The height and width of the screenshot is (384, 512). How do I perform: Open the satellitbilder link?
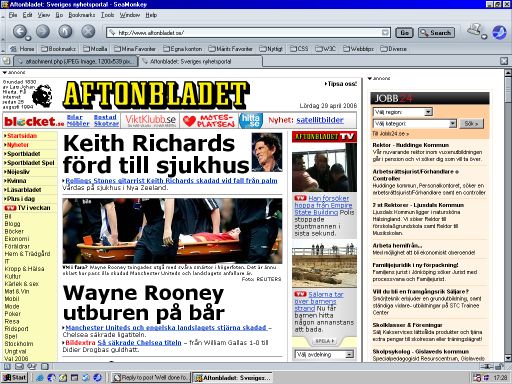pos(320,120)
